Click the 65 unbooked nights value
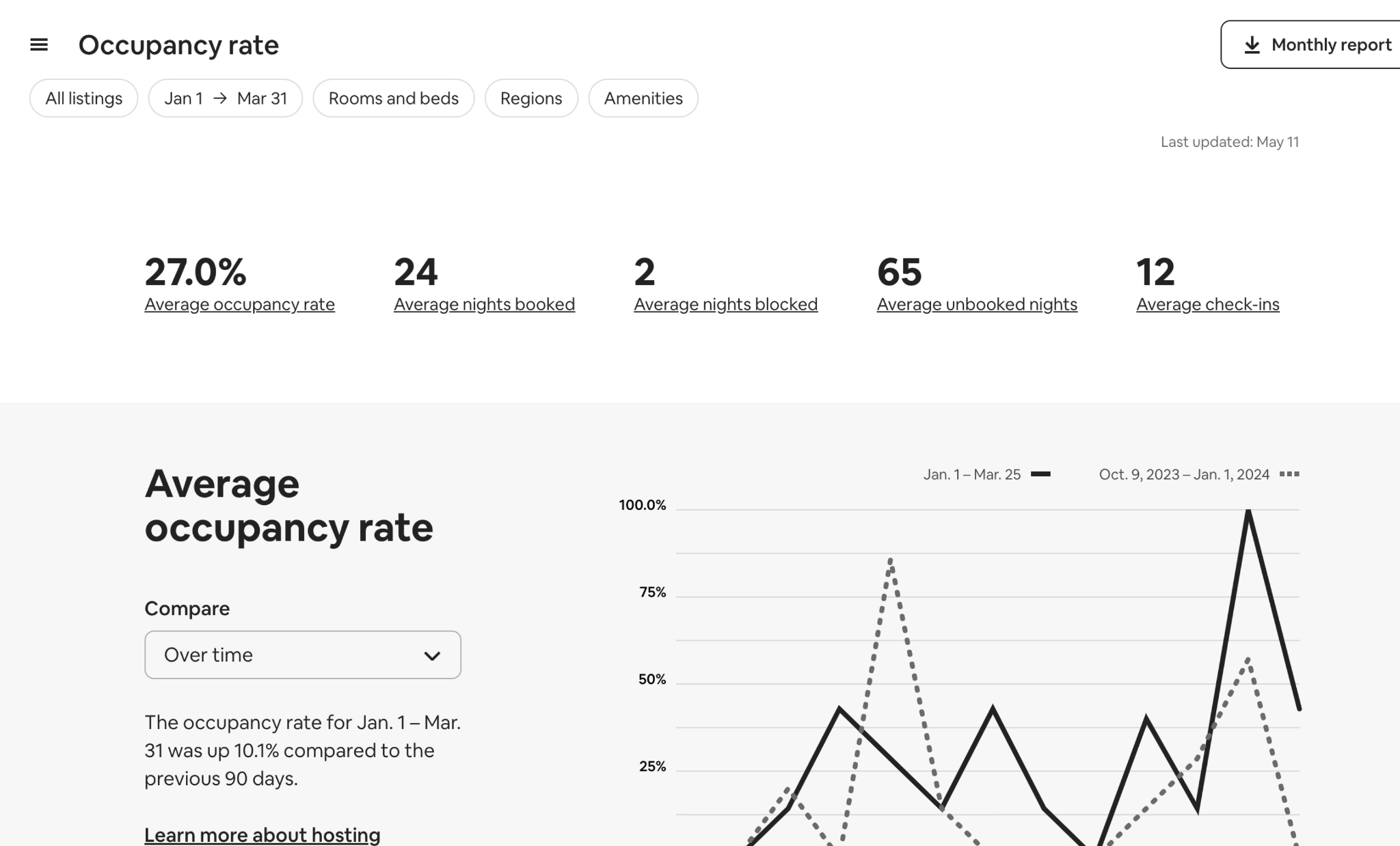 900,272
